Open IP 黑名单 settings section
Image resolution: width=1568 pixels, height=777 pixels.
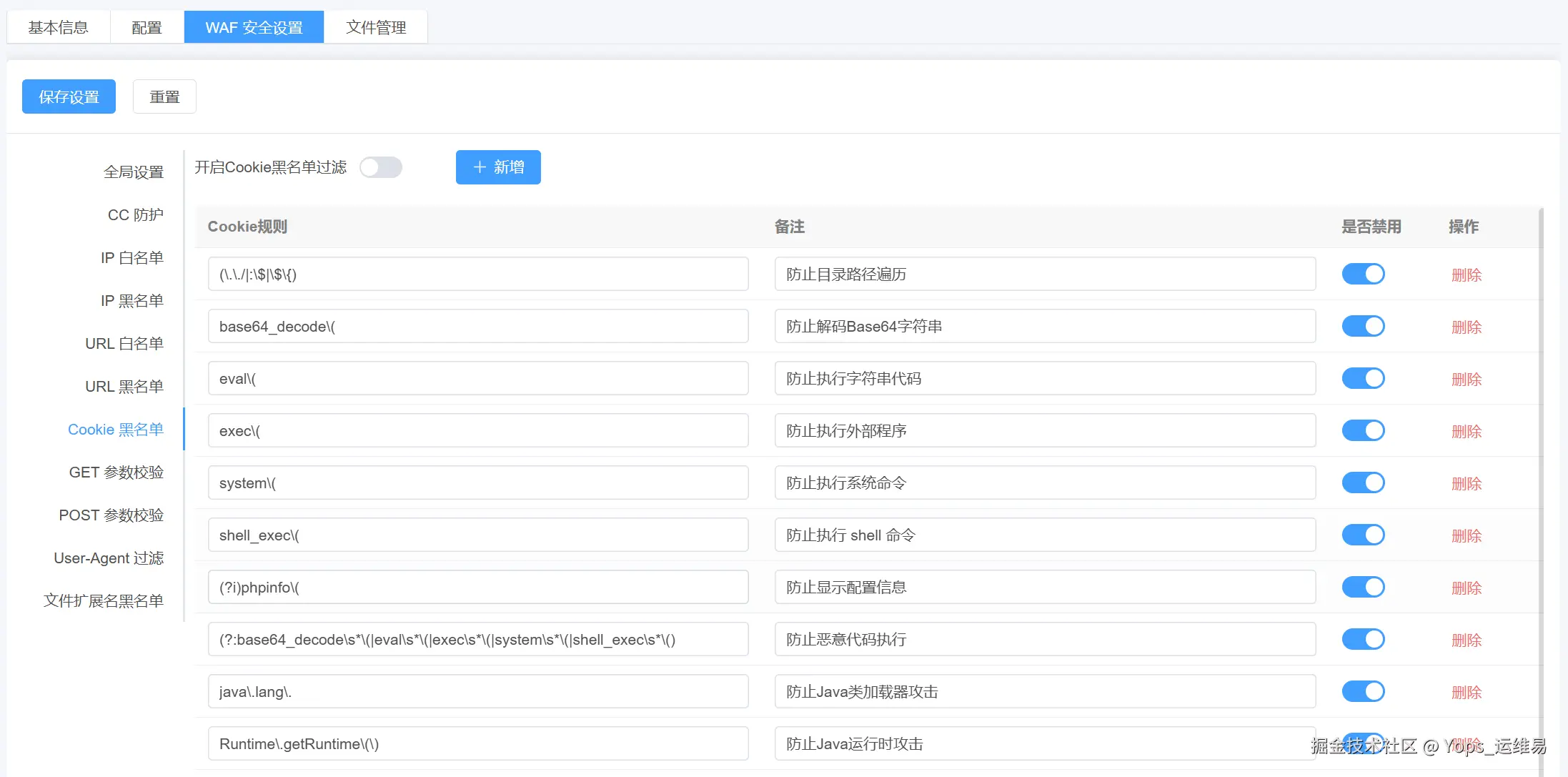click(x=132, y=301)
